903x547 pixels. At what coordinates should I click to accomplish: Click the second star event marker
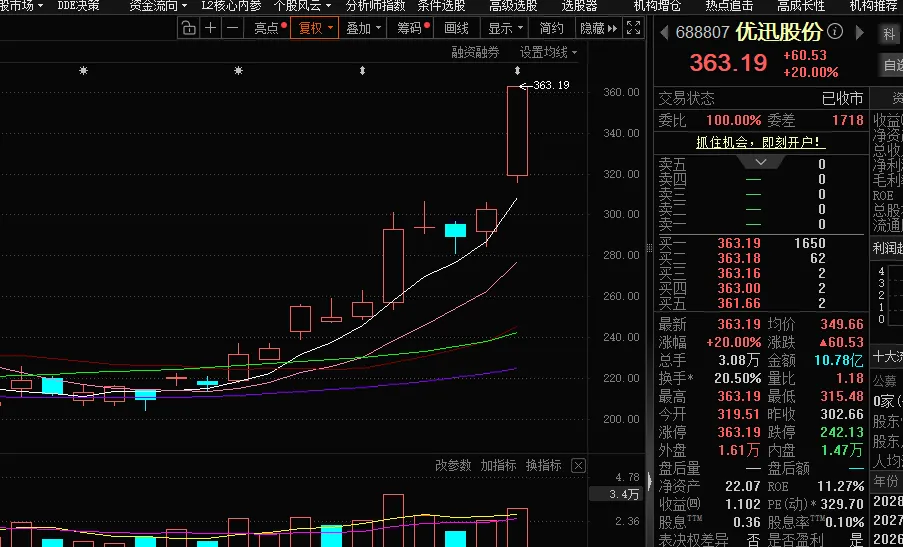point(238,71)
